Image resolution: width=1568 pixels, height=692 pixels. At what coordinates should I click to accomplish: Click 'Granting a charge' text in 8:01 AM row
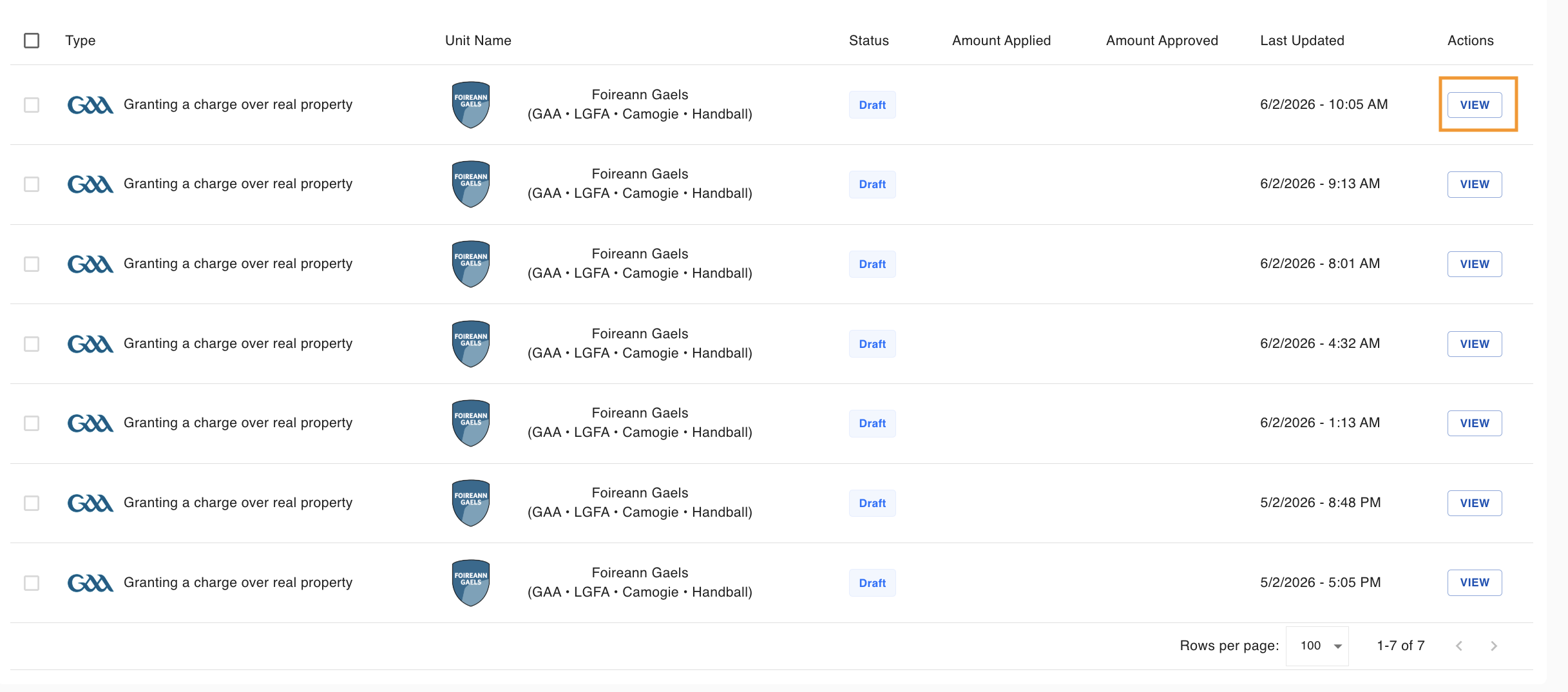238,264
